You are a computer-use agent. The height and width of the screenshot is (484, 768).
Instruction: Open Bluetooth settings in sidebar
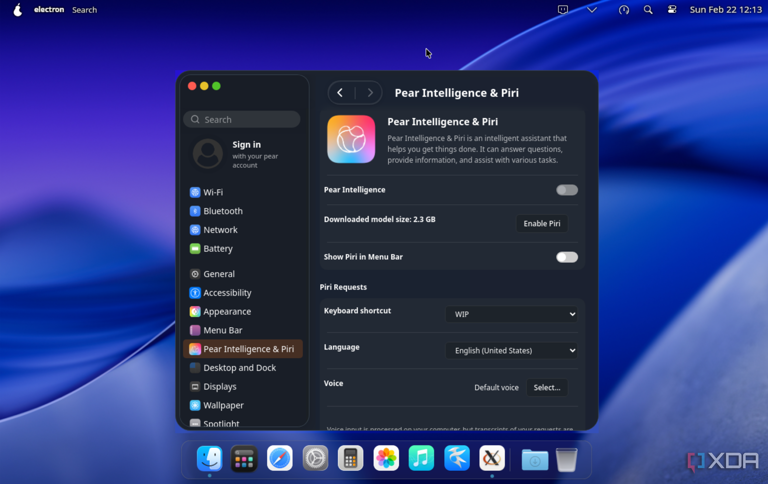coord(243,211)
